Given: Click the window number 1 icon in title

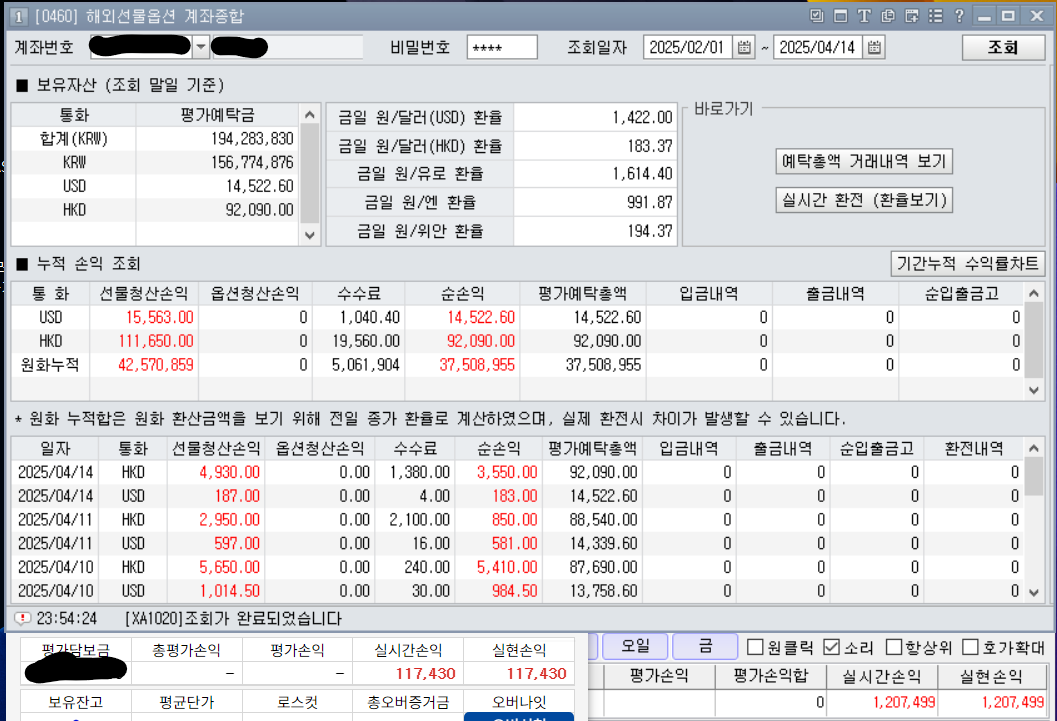Looking at the screenshot, I should click(x=19, y=16).
